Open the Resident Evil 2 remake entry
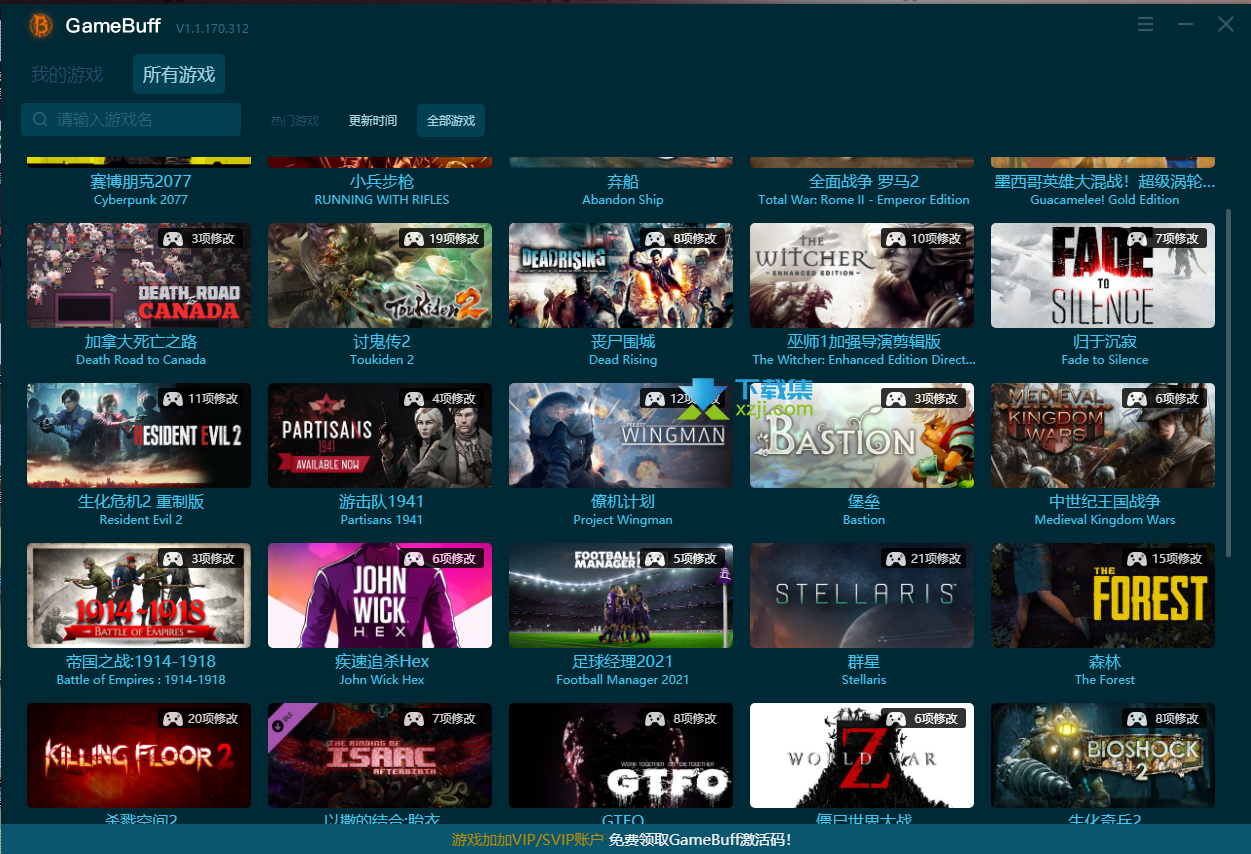 139,435
